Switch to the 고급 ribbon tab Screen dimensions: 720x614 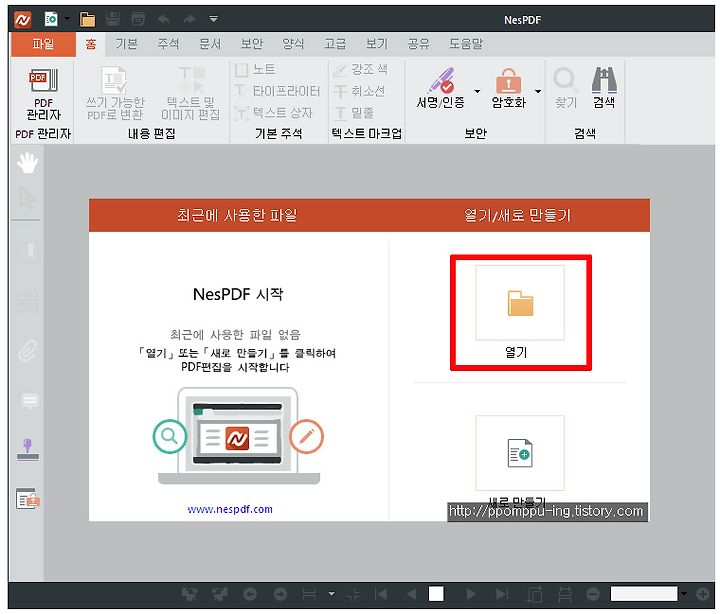(335, 44)
